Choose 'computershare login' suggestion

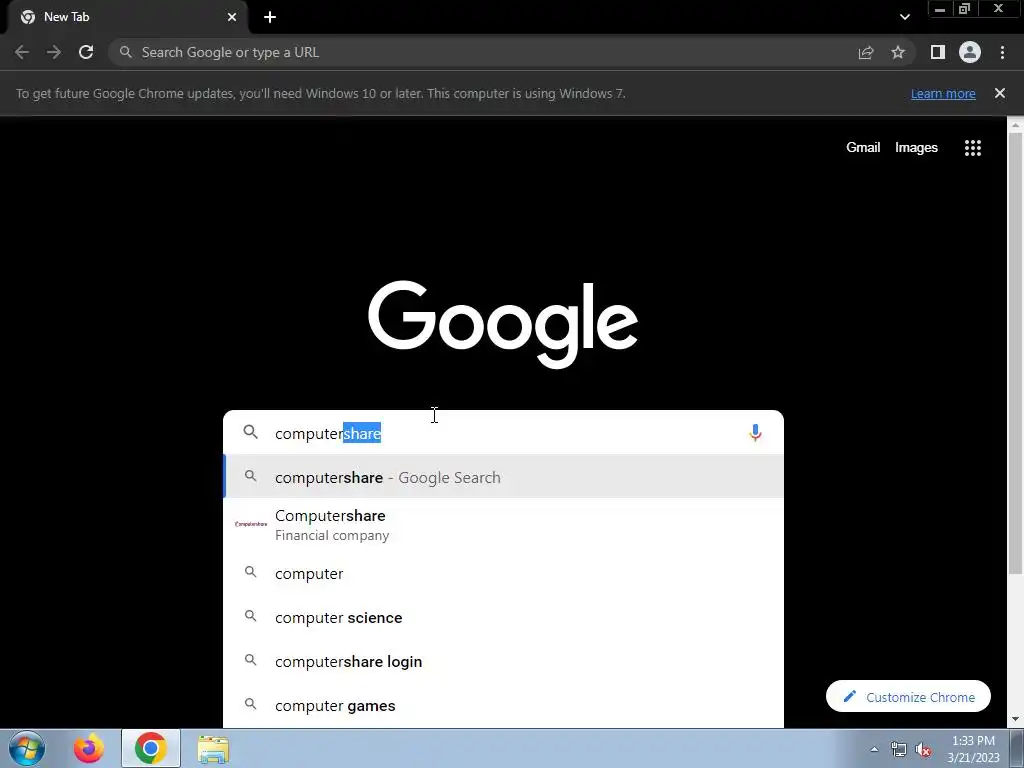(504, 662)
